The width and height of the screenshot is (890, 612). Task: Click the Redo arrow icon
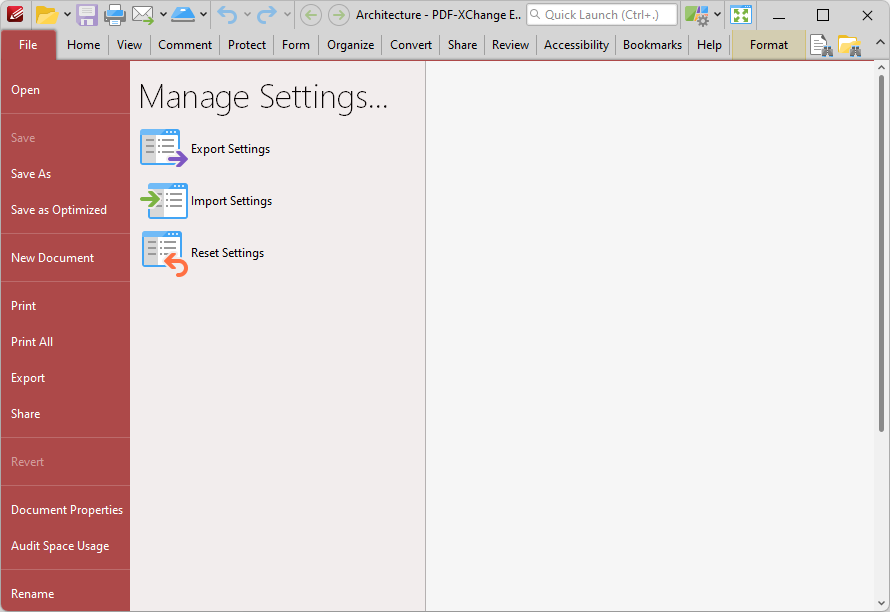click(267, 15)
